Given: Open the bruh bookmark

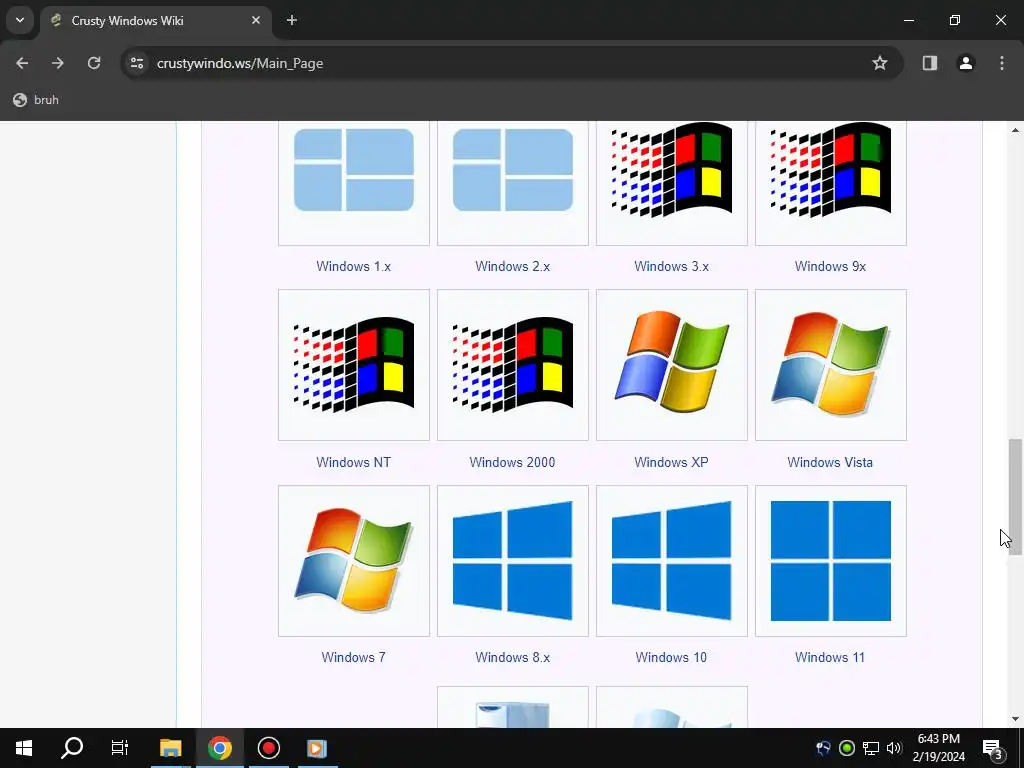Looking at the screenshot, I should (x=37, y=100).
